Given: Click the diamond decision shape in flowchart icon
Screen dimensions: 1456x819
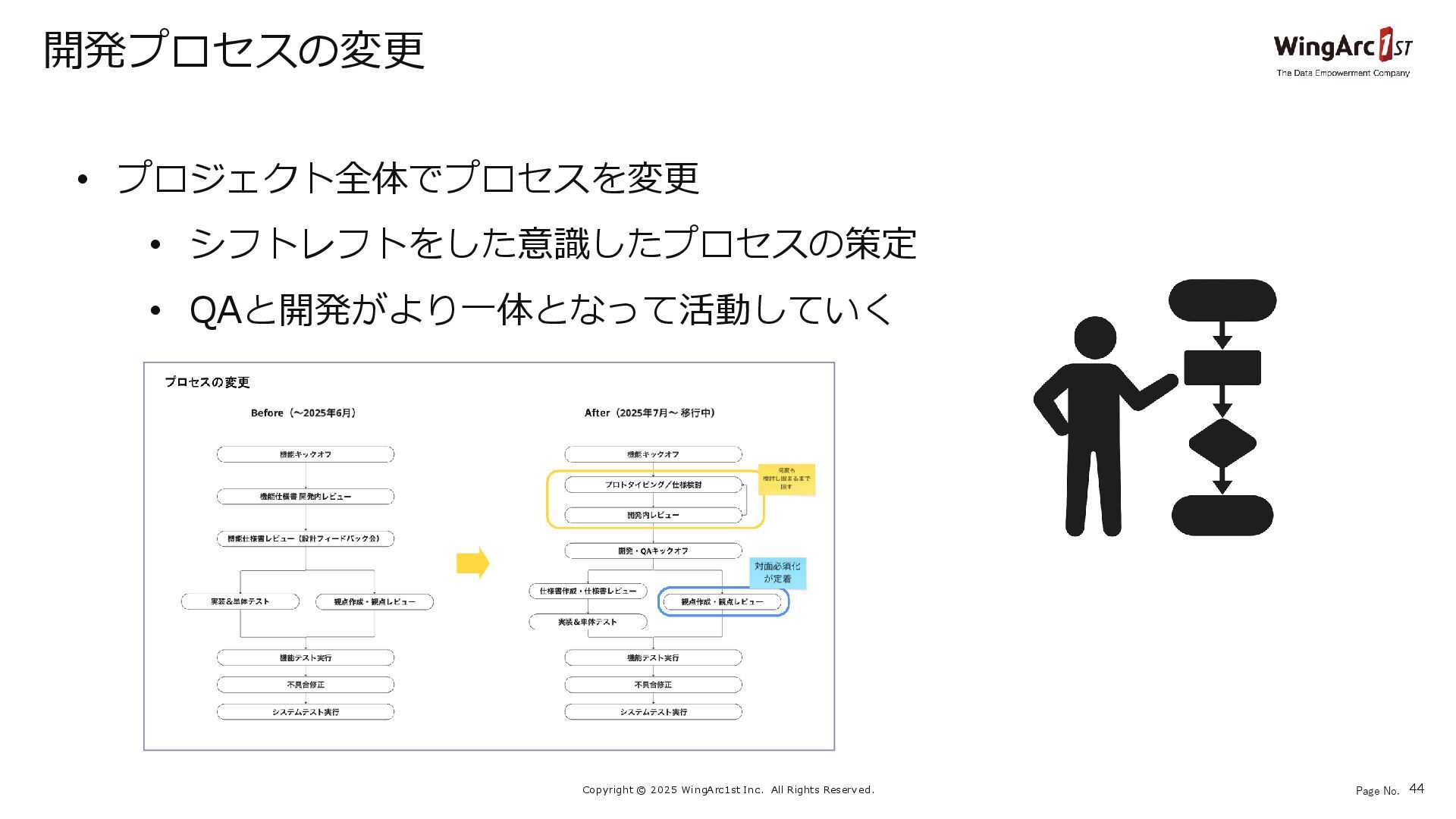Looking at the screenshot, I should [1222, 443].
